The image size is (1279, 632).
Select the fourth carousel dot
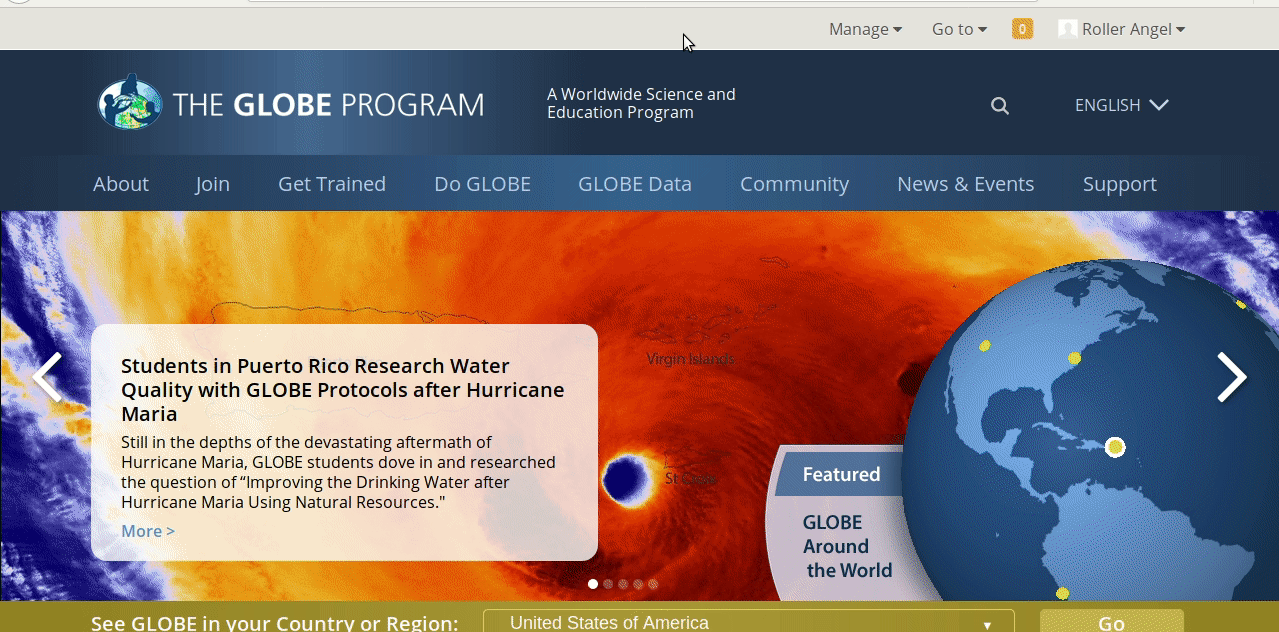click(638, 584)
